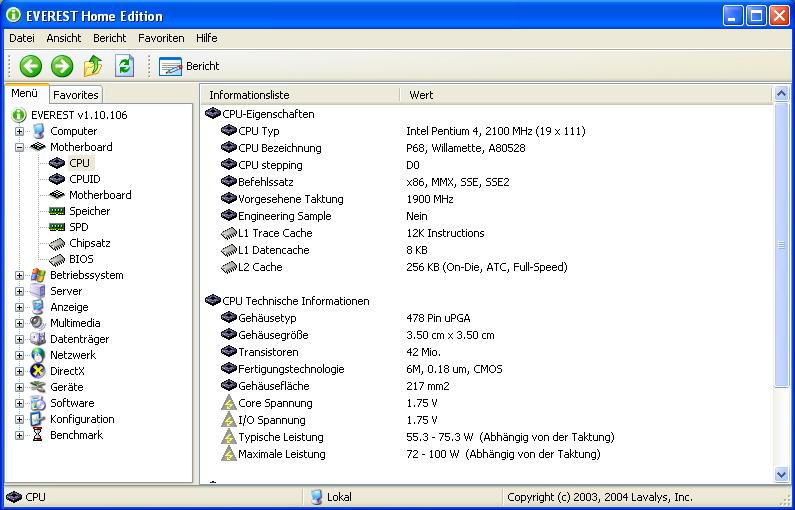Expand the Benchmark tree node

(19, 435)
